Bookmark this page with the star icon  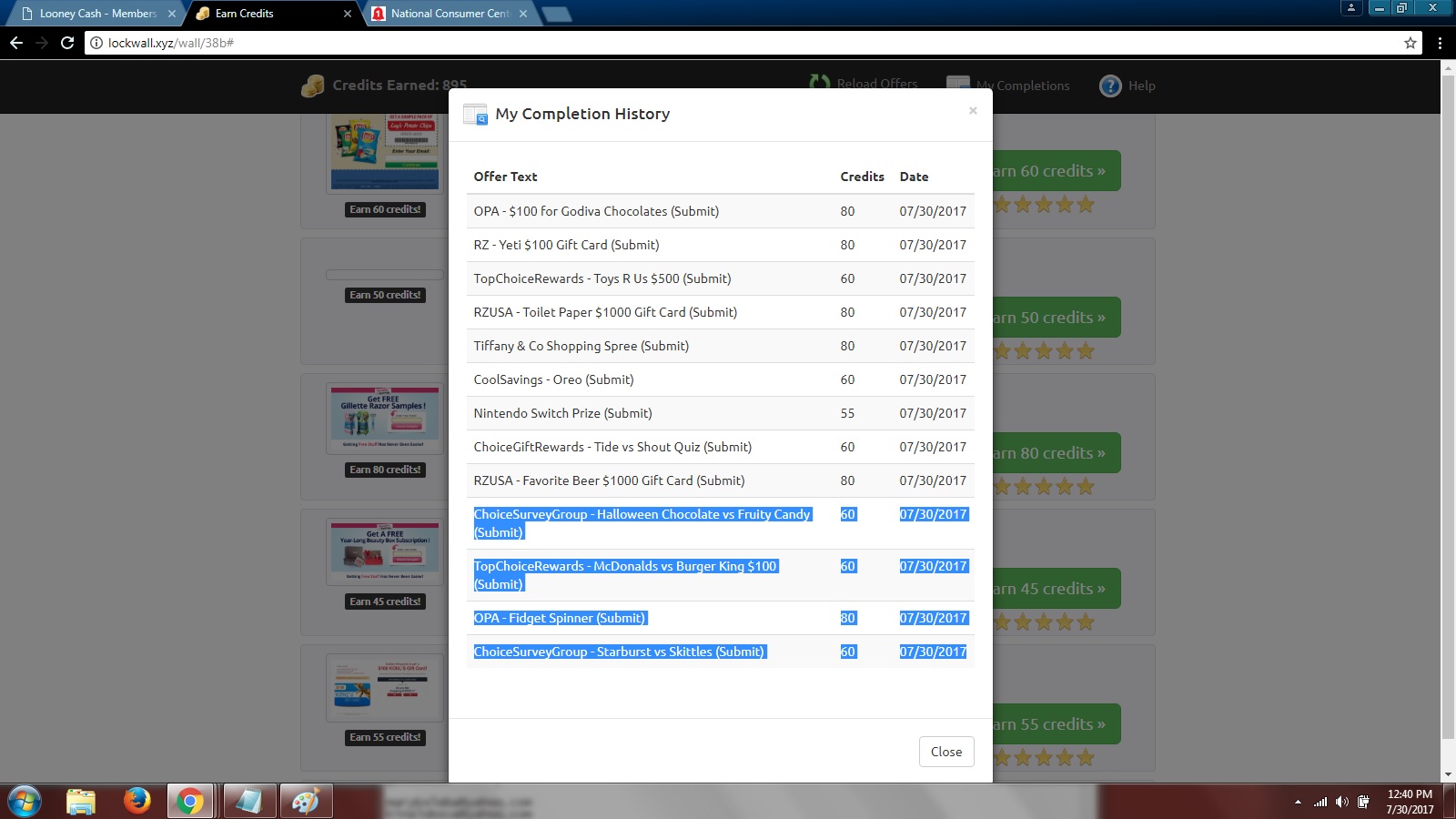pos(1410,43)
